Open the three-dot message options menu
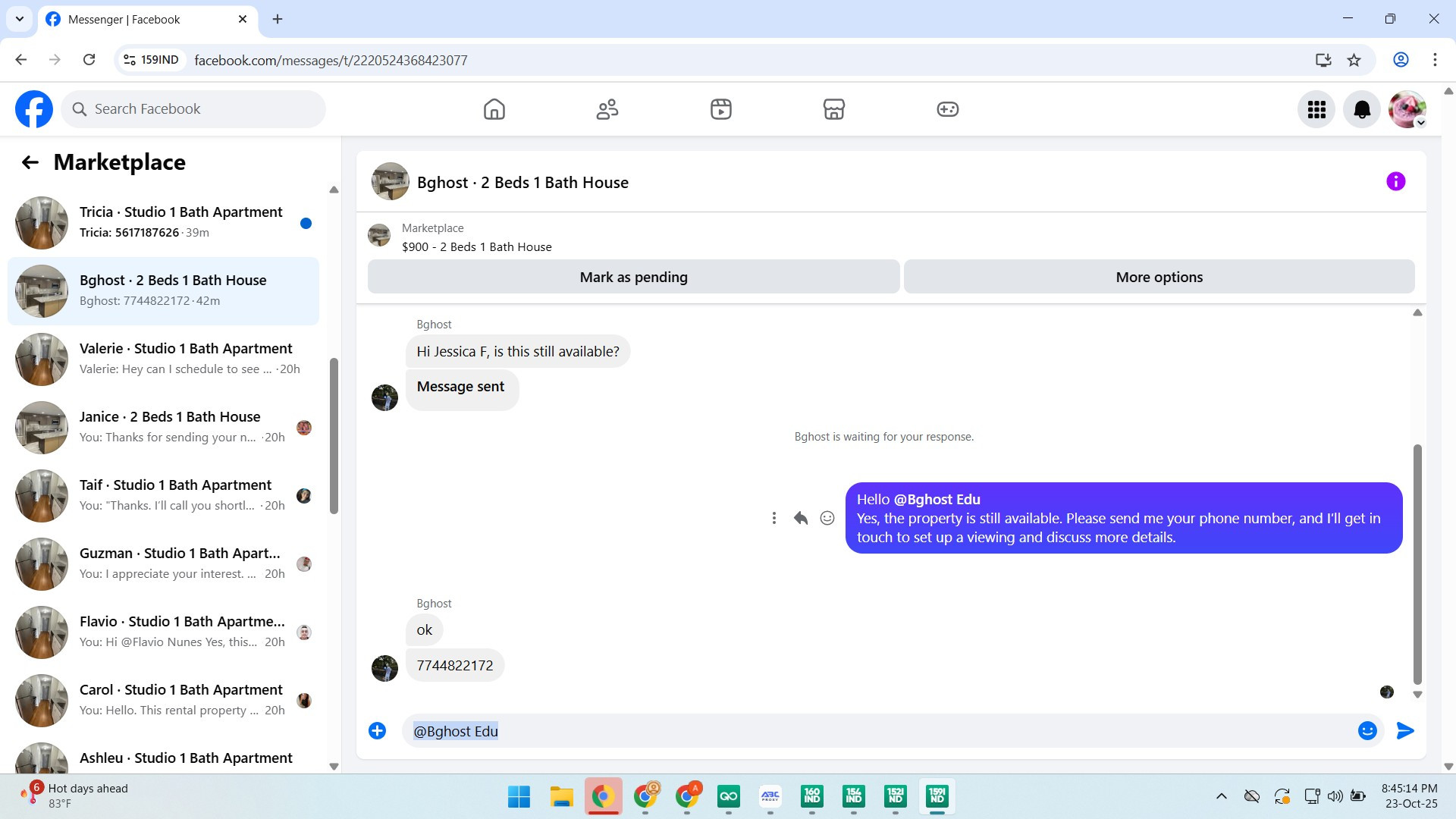The height and width of the screenshot is (819, 1456). click(773, 518)
